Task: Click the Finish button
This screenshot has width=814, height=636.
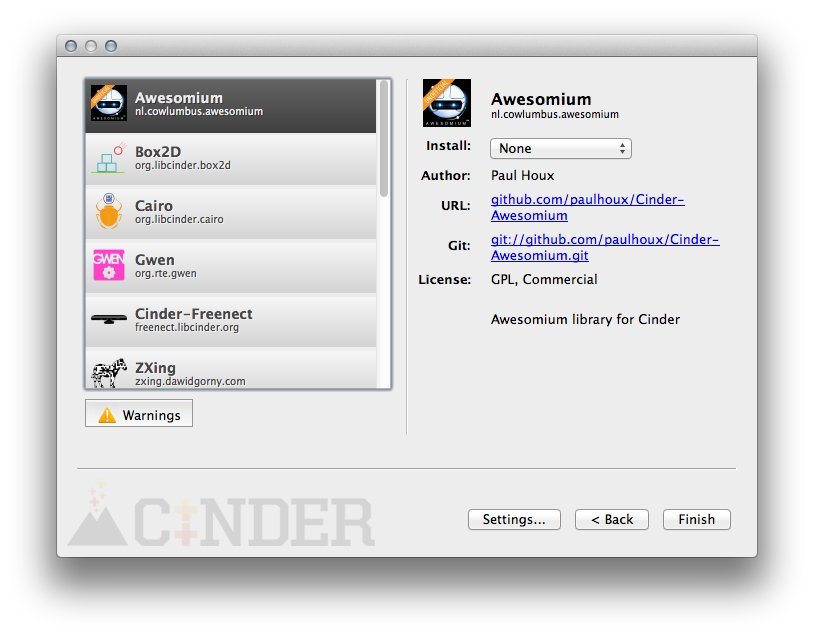Action: click(x=697, y=519)
